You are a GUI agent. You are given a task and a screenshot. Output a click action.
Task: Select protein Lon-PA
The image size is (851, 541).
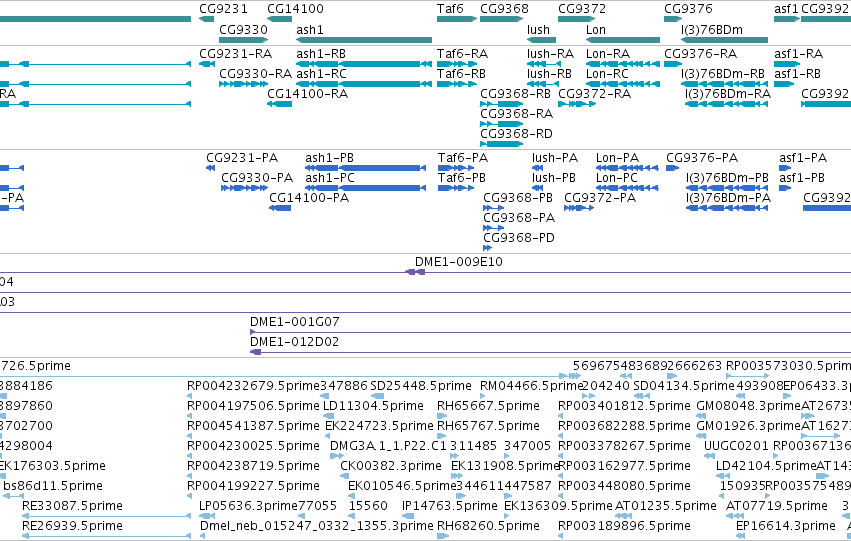click(627, 168)
